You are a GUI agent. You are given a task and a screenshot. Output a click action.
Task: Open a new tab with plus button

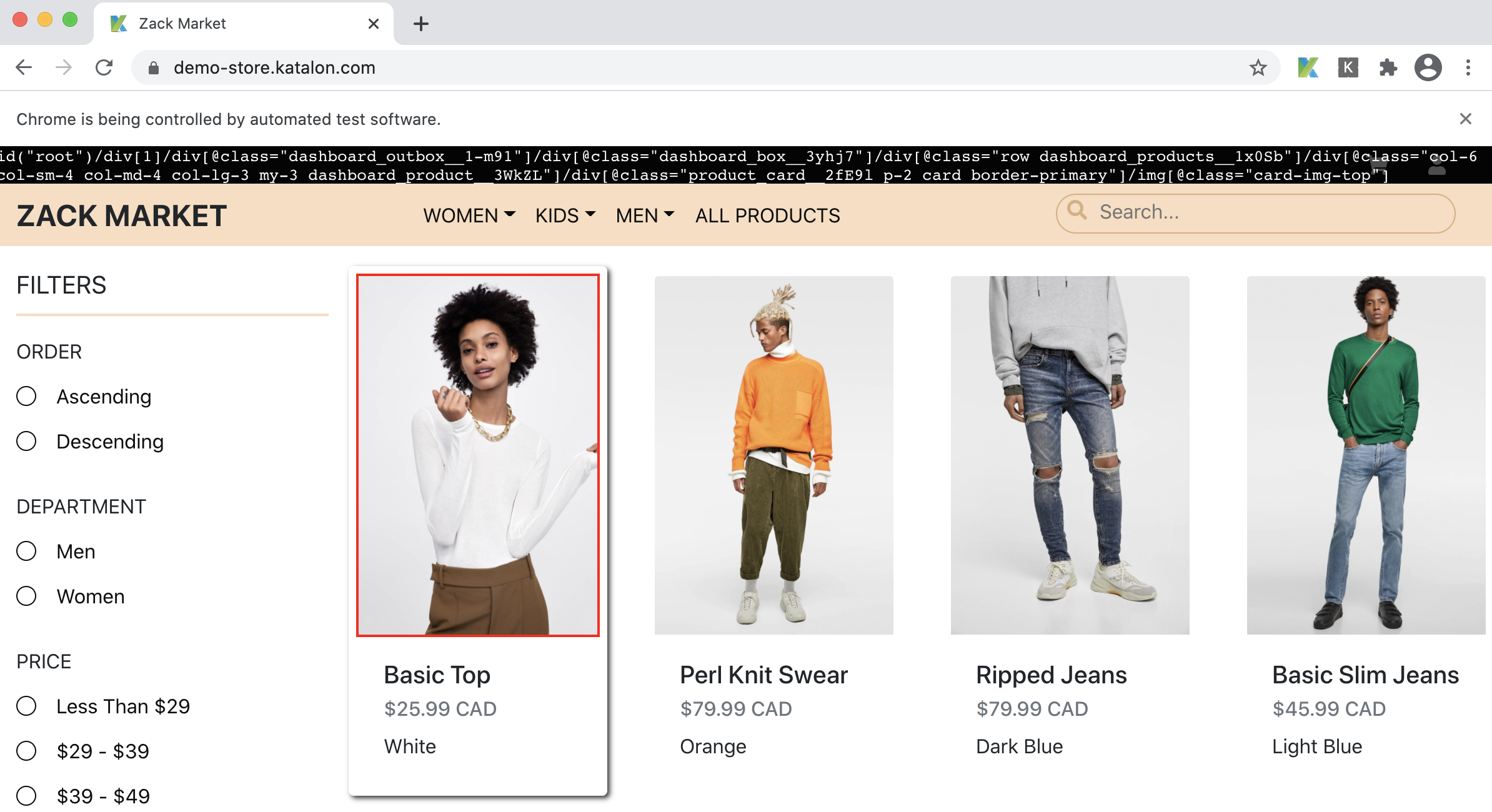pos(421,24)
